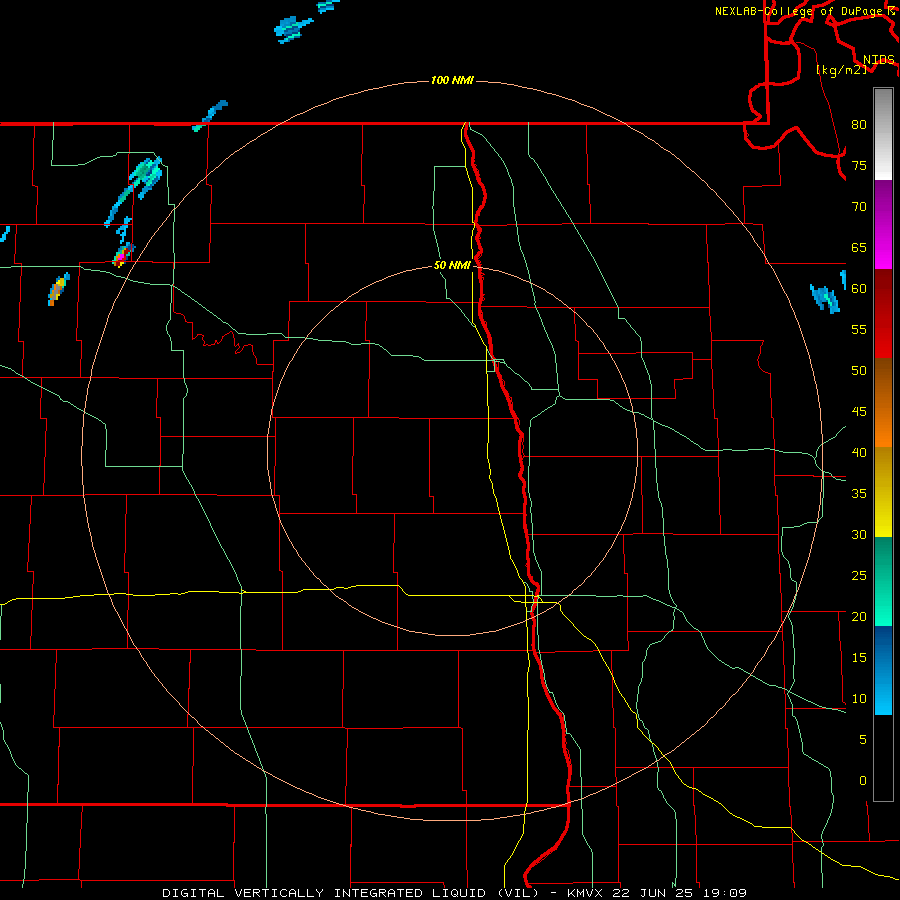Click the 80 value on the scale
This screenshot has width=900, height=900.
[859, 125]
